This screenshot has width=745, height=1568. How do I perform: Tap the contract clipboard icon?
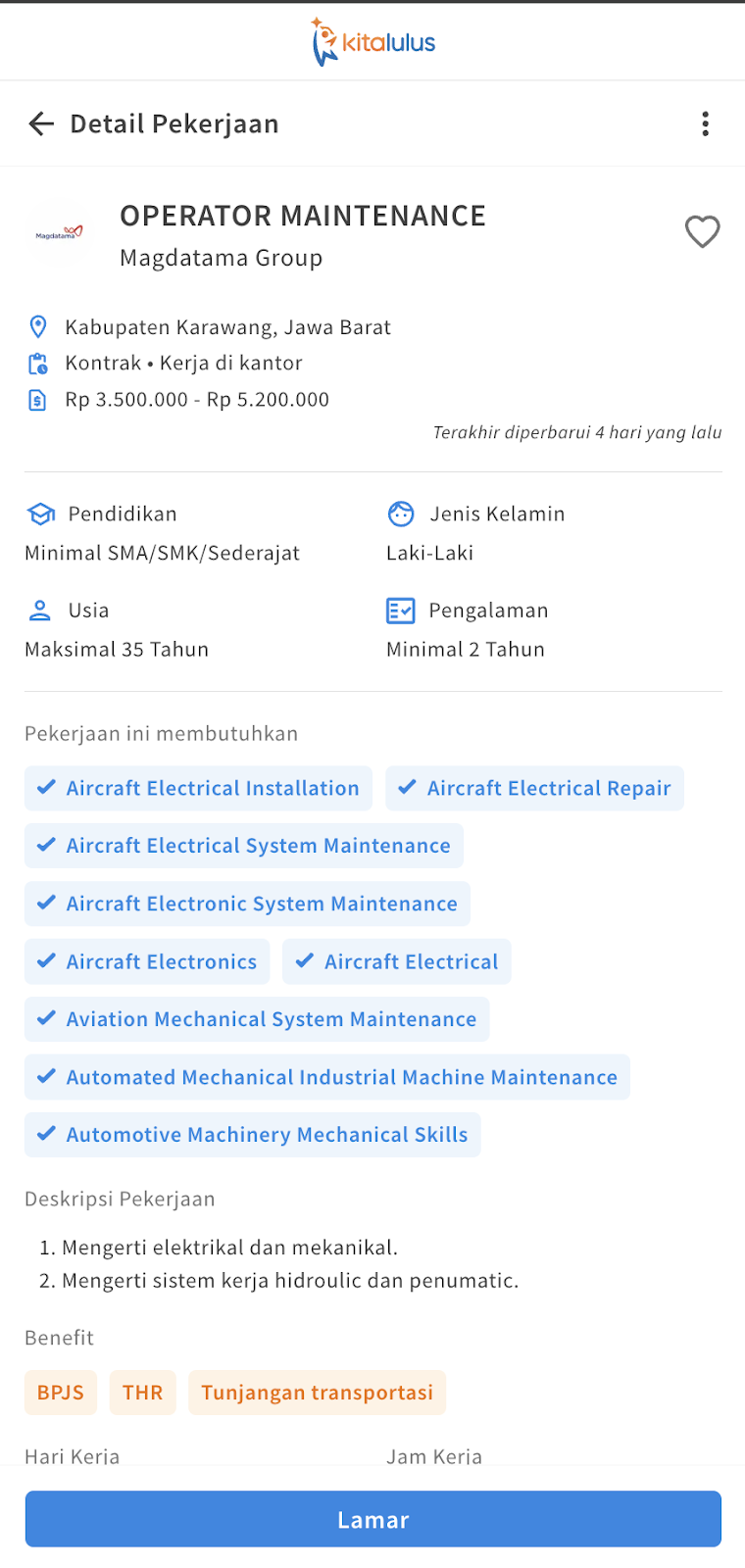tap(37, 364)
